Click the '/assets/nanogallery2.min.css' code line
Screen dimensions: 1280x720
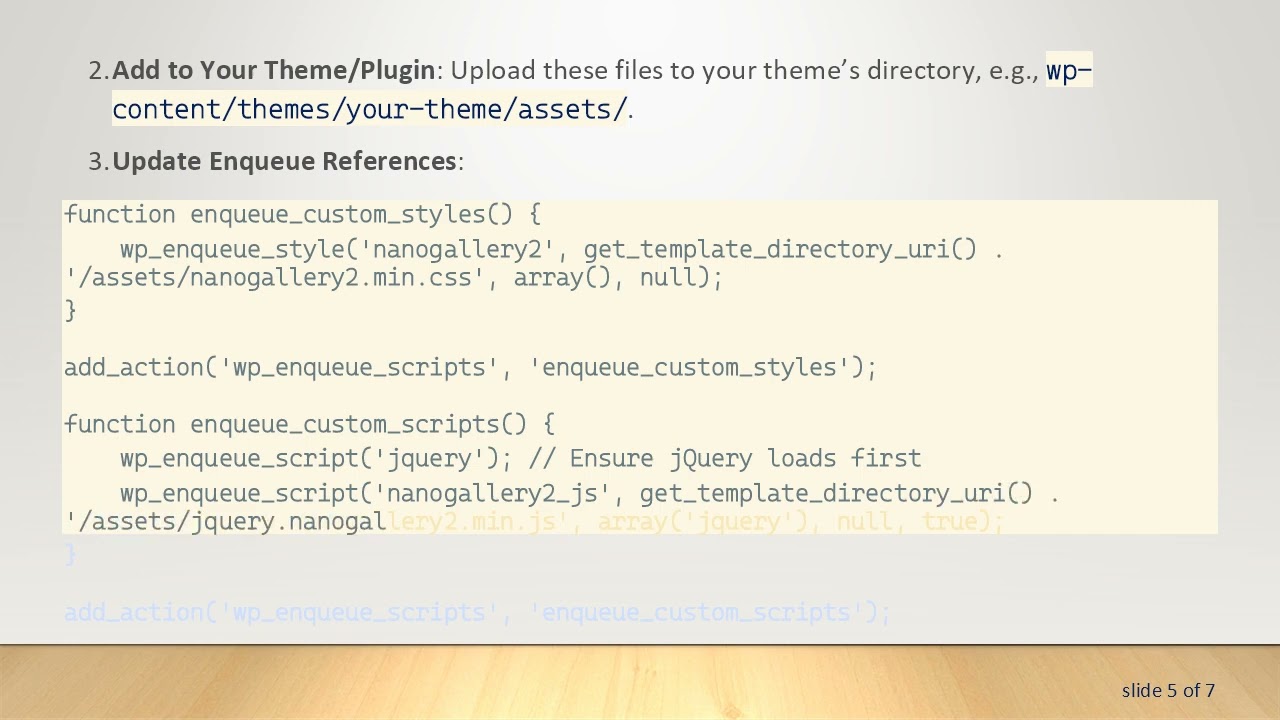(393, 277)
